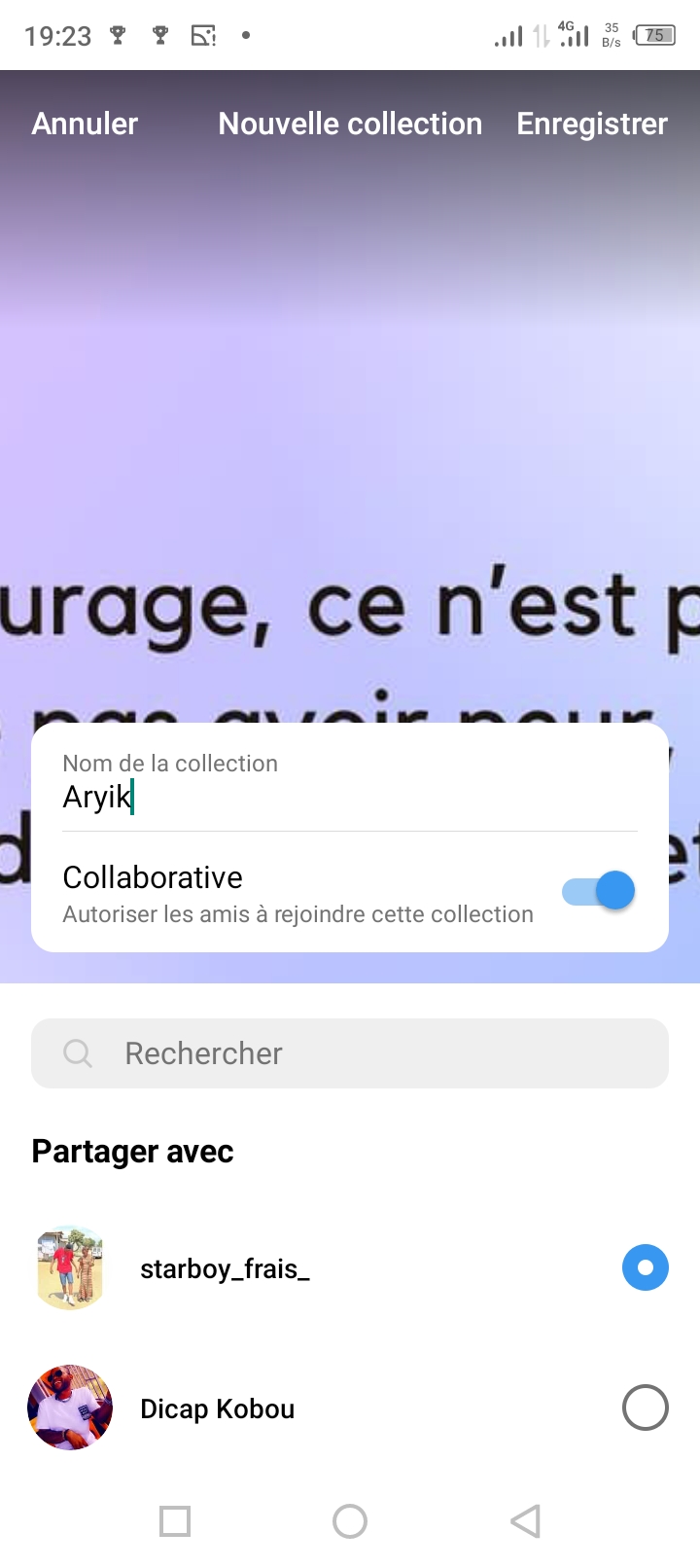Image resolution: width=700 pixels, height=1568 pixels.
Task: Tap the Annuler button
Action: 85,124
